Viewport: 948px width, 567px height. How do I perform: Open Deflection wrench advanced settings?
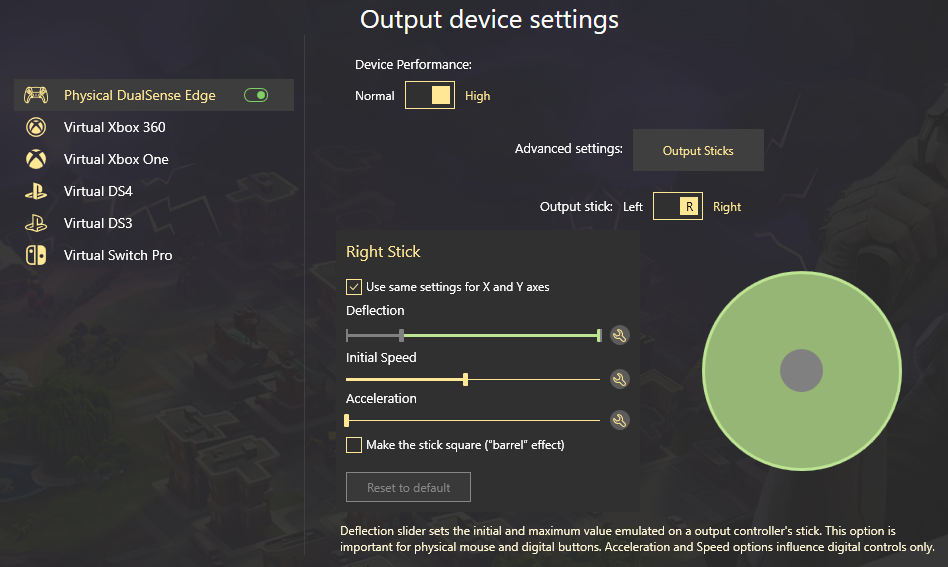619,335
